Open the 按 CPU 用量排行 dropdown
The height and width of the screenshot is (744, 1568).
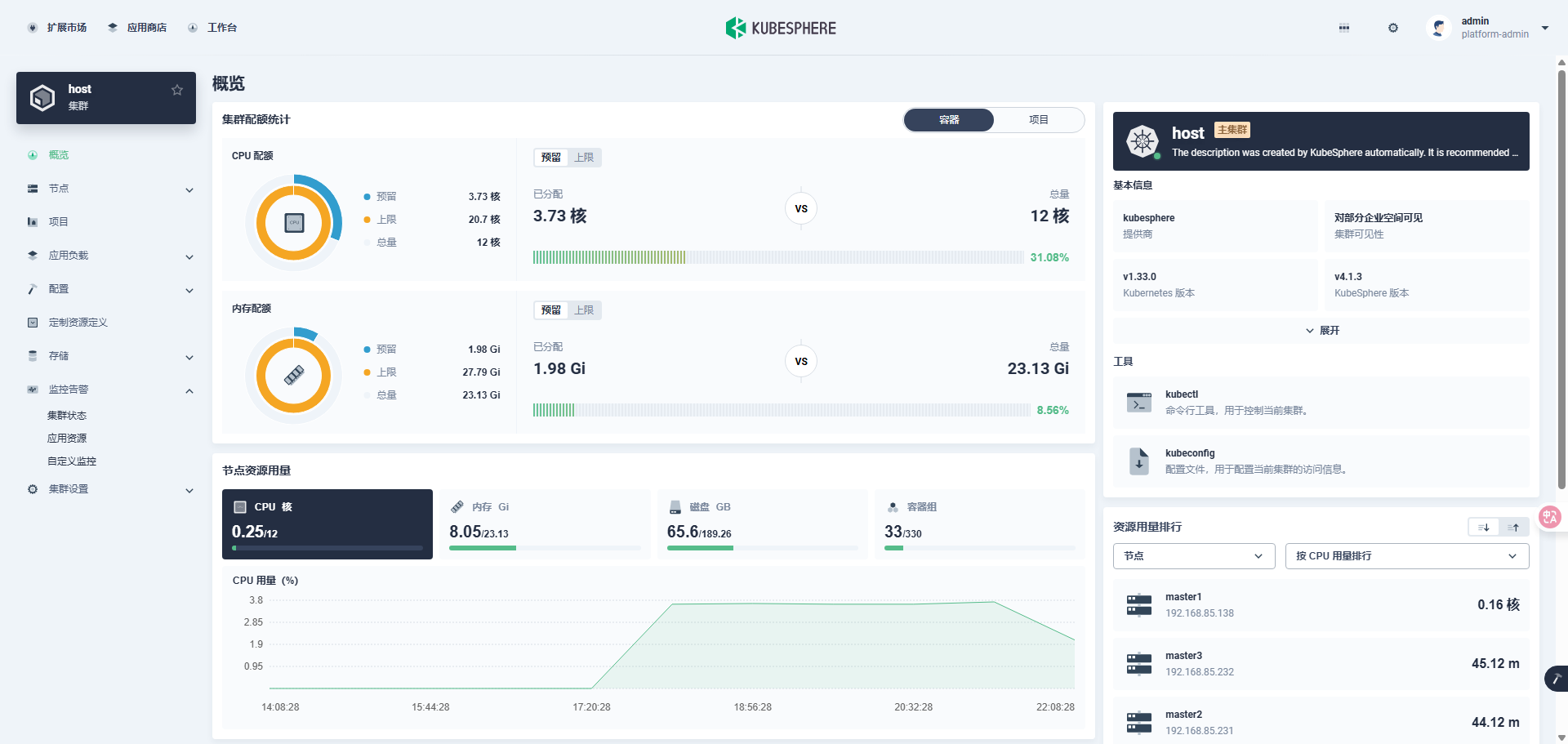point(1407,556)
